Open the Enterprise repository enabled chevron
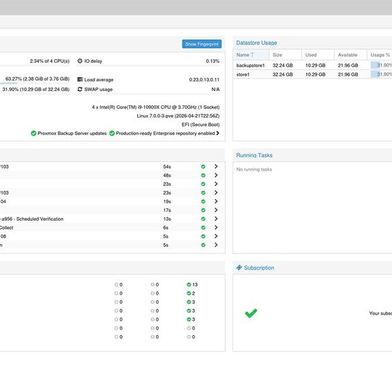This screenshot has height=392, width=392. [x=218, y=133]
